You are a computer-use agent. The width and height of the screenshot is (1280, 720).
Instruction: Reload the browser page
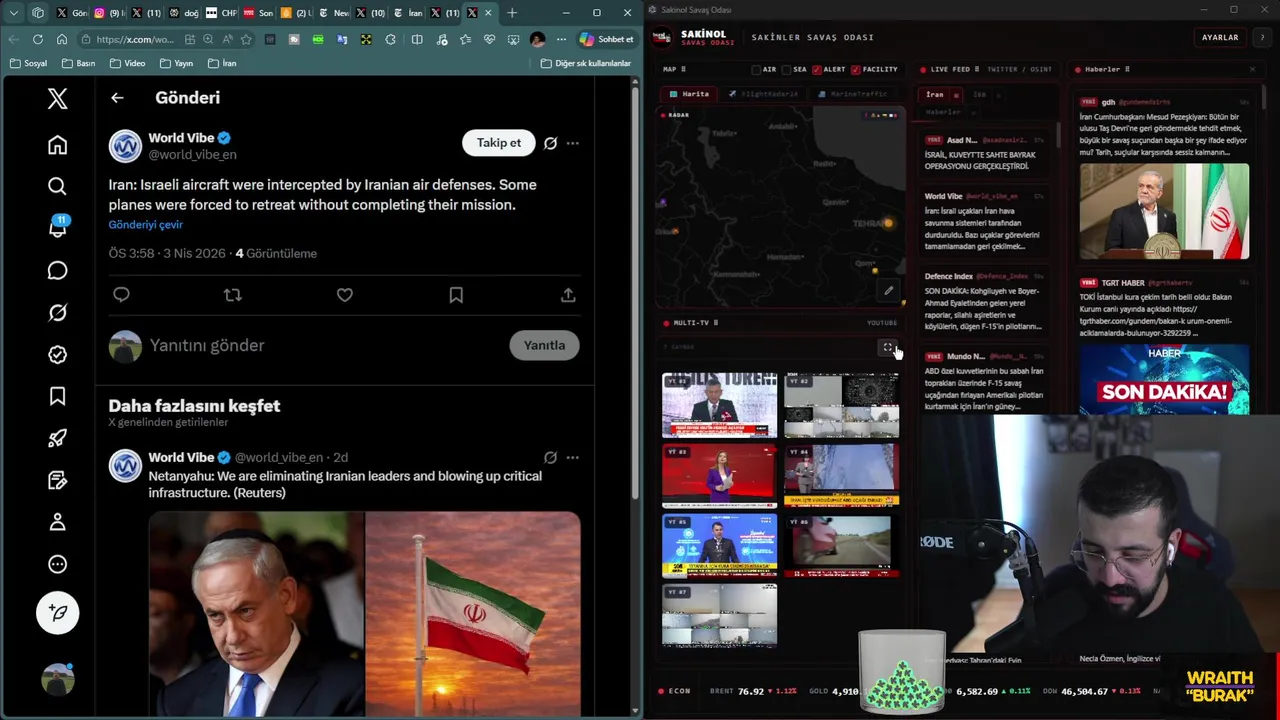(x=37, y=39)
